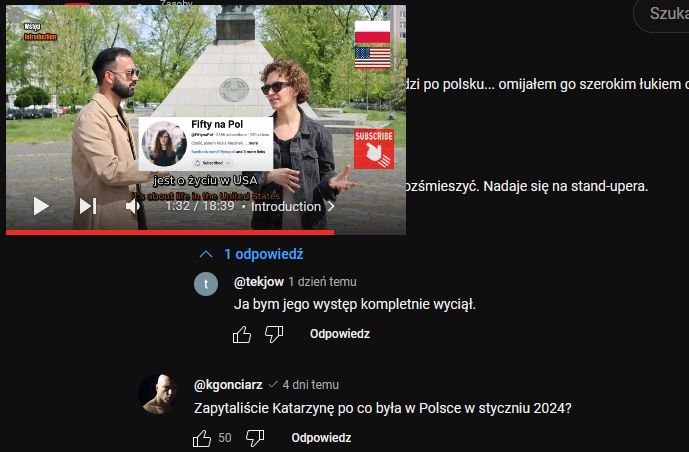Image resolution: width=689 pixels, height=452 pixels.
Task: Dislike the @kgonciarz comment
Action: tap(255, 438)
